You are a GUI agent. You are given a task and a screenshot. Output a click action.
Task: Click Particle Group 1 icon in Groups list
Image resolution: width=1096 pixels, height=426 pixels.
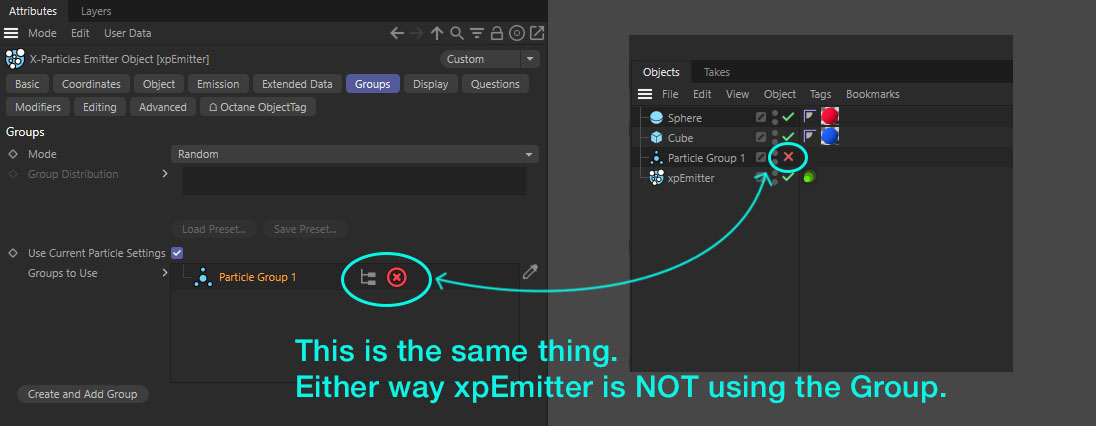[203, 278]
